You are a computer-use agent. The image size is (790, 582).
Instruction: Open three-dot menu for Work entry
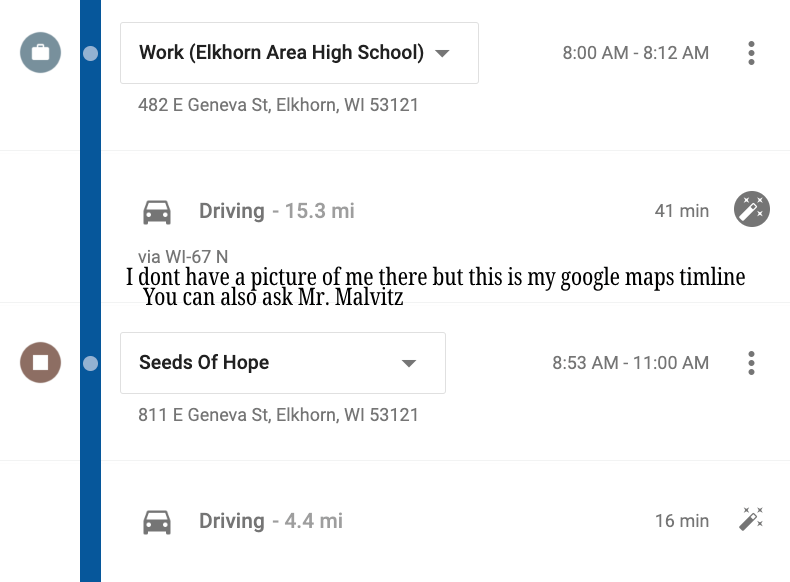coord(751,53)
